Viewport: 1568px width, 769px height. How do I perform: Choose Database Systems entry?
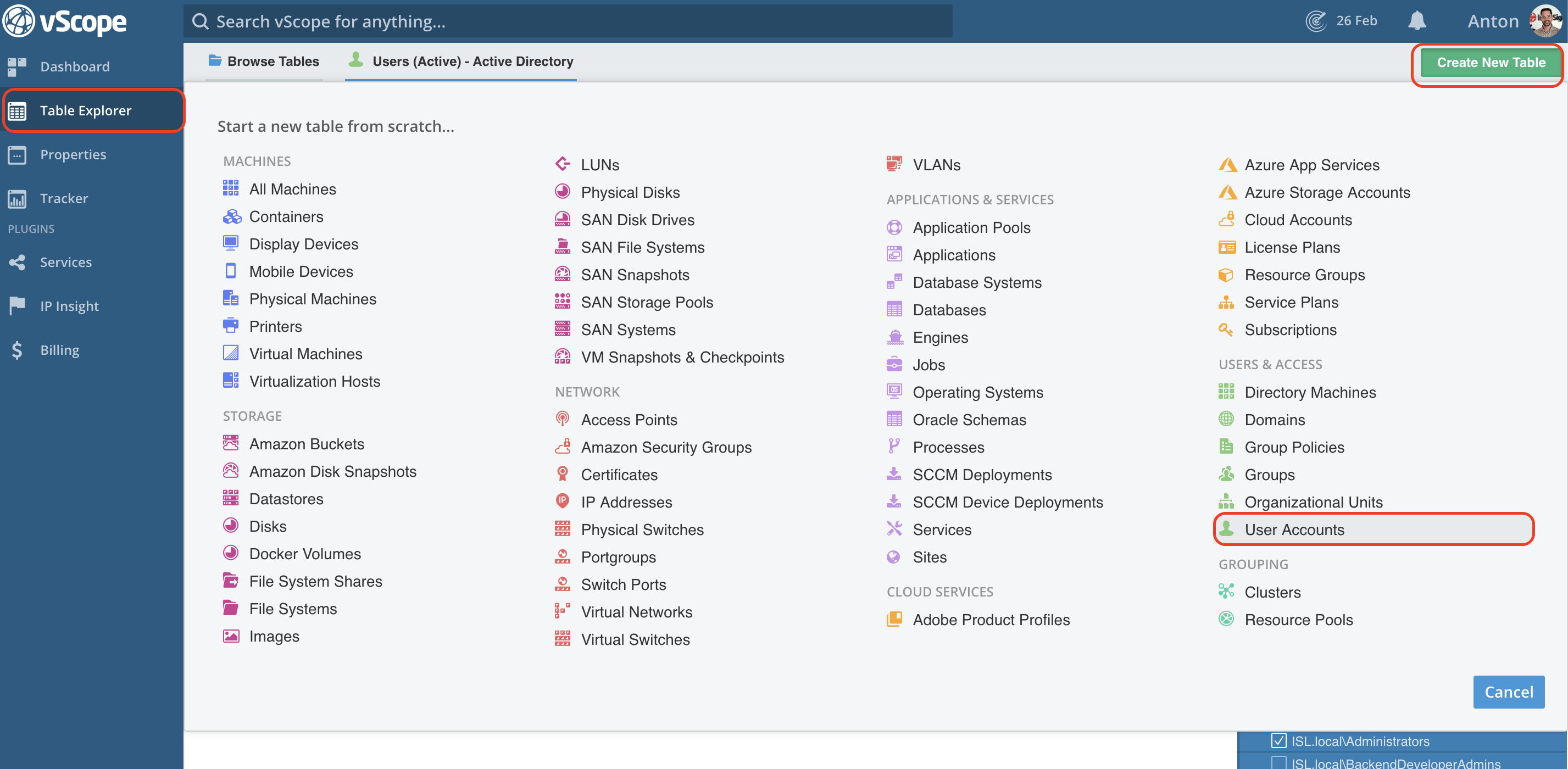pos(977,282)
